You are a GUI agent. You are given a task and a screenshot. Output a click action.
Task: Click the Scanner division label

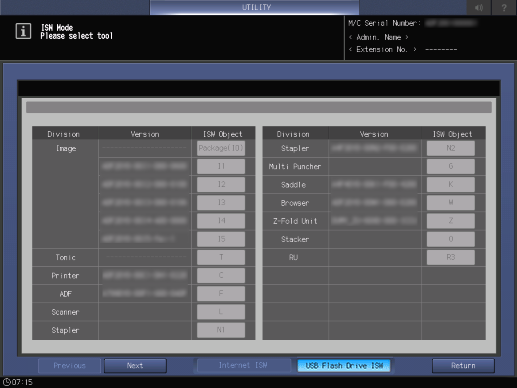click(x=65, y=312)
